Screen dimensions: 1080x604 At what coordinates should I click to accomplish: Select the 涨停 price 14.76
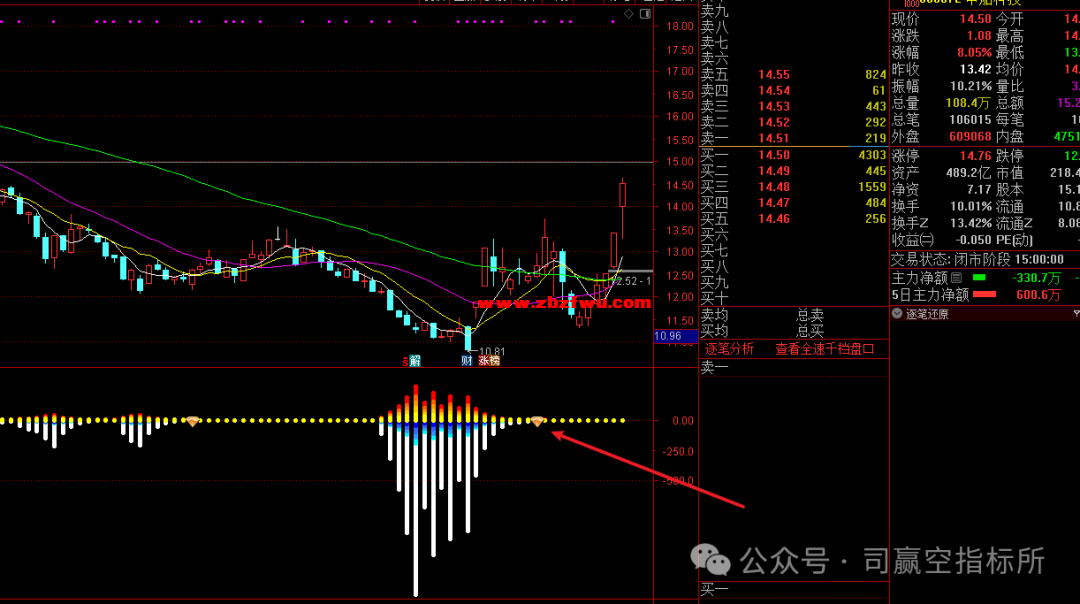coord(975,156)
